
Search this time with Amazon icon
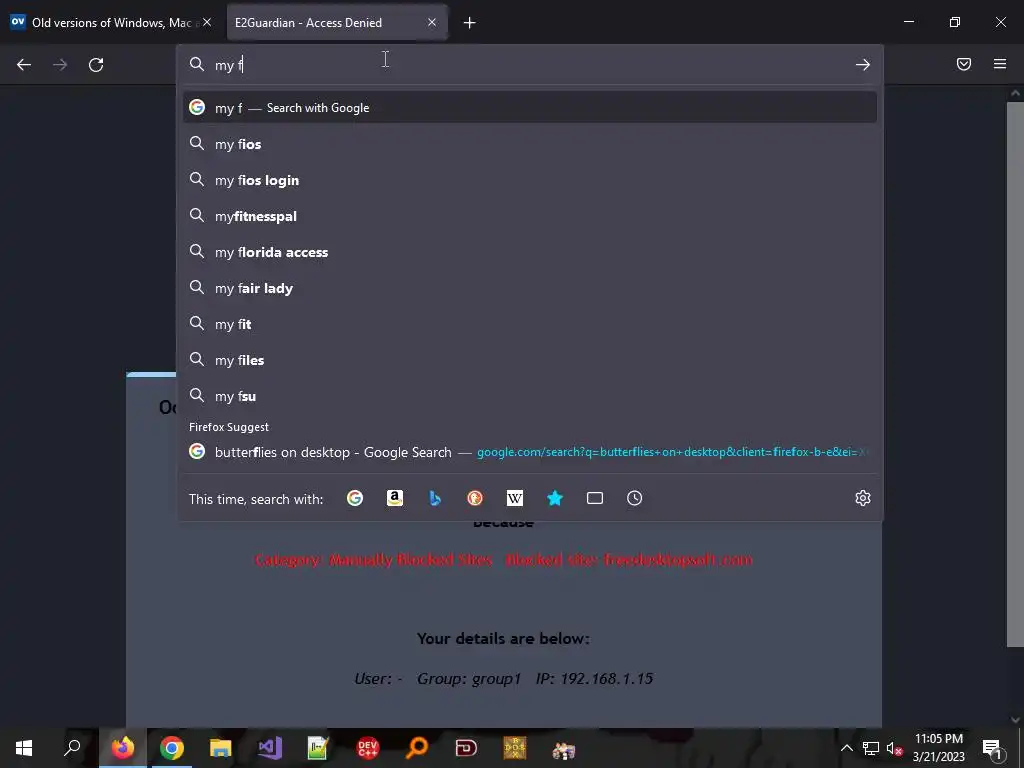point(394,498)
